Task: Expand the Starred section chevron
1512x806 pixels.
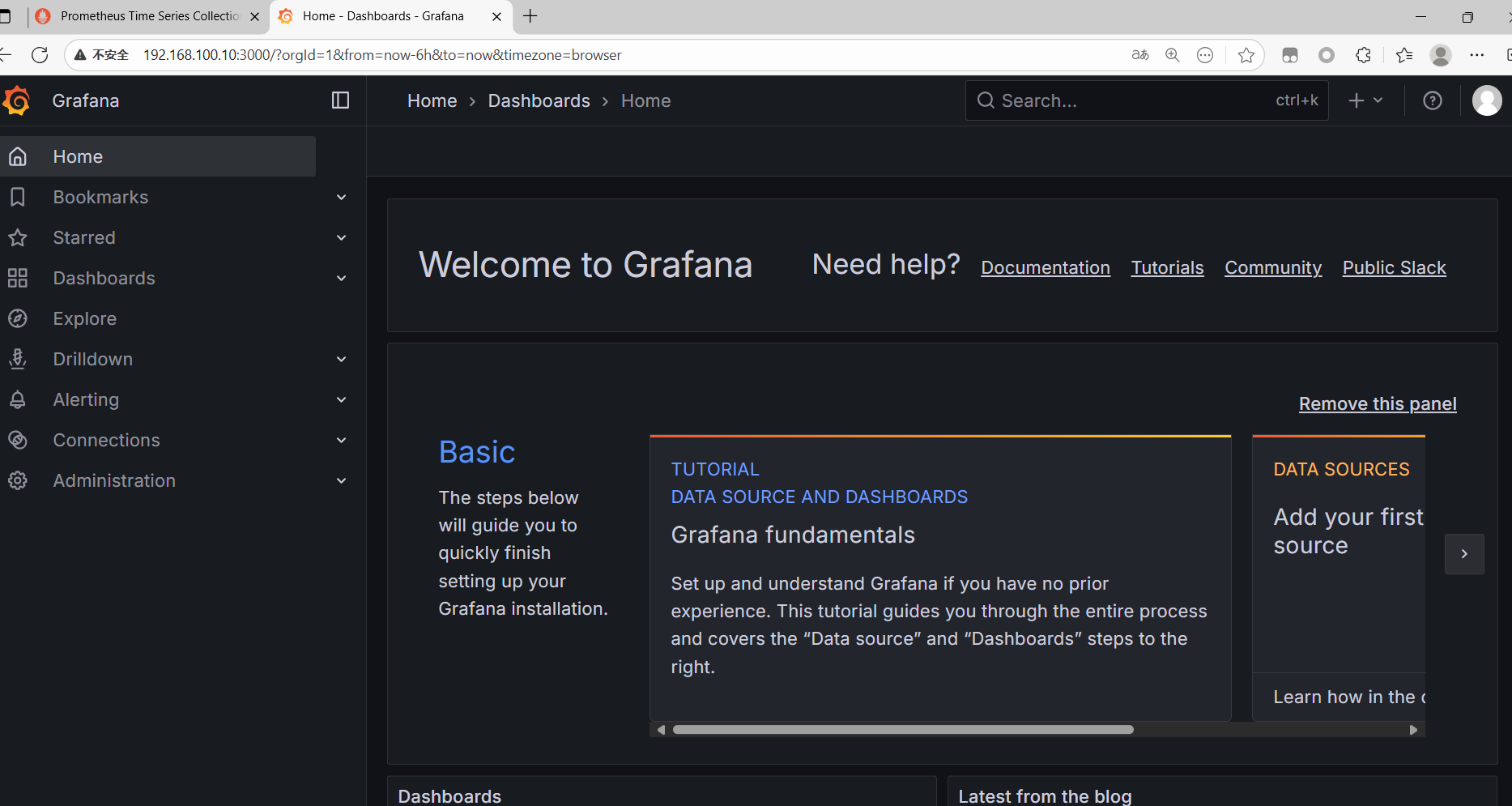Action: coord(342,237)
